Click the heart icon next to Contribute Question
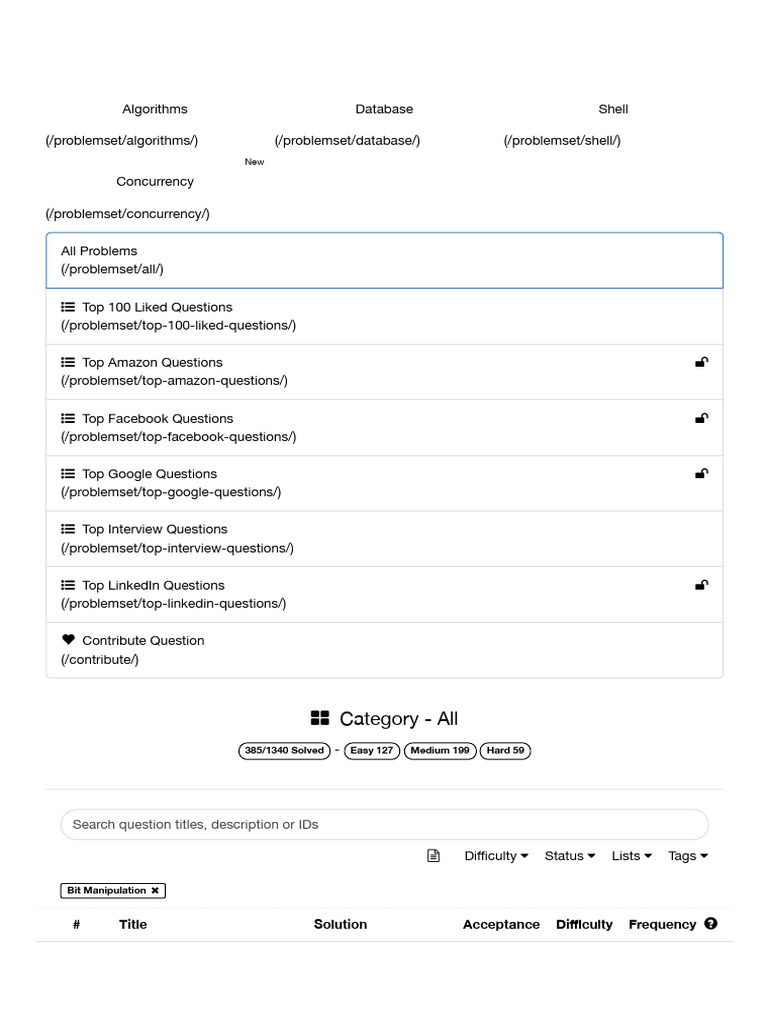The height and width of the screenshot is (1024, 768). 68,640
